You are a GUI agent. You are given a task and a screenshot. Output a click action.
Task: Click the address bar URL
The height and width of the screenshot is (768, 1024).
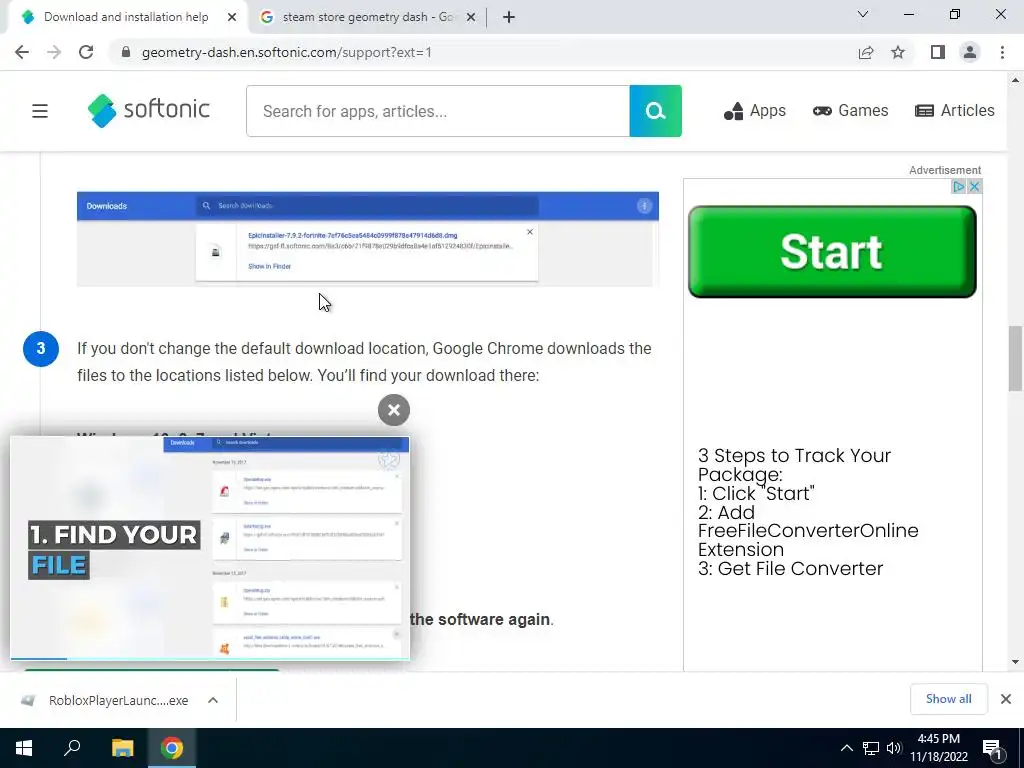287,52
